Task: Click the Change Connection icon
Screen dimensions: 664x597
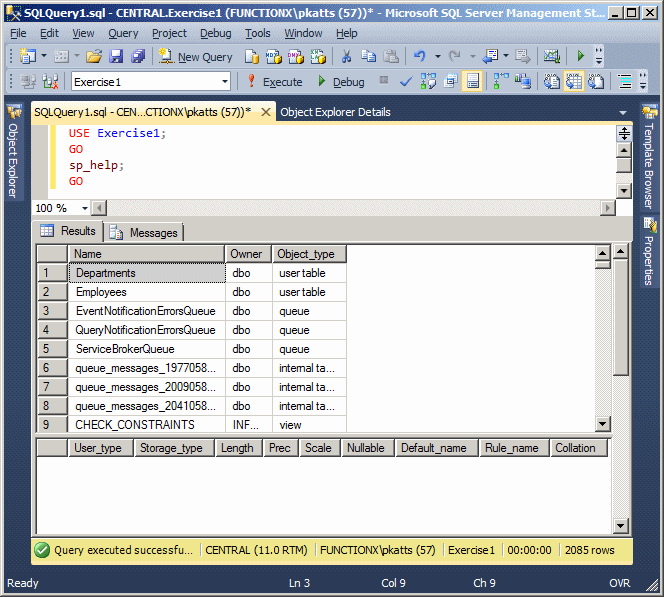Action: [x=50, y=81]
